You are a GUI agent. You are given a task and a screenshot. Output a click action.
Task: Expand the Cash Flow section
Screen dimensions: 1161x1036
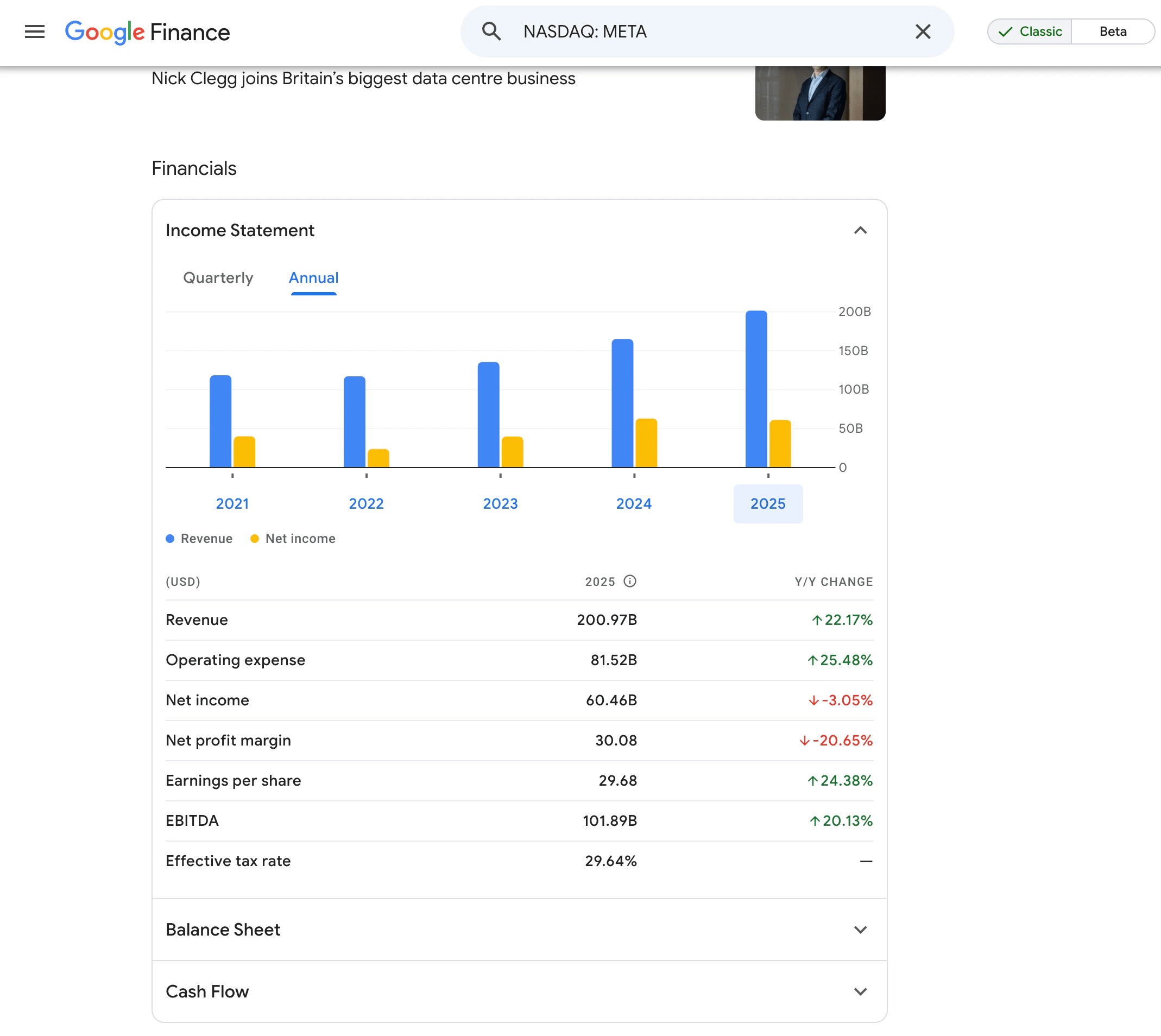pyautogui.click(x=860, y=991)
